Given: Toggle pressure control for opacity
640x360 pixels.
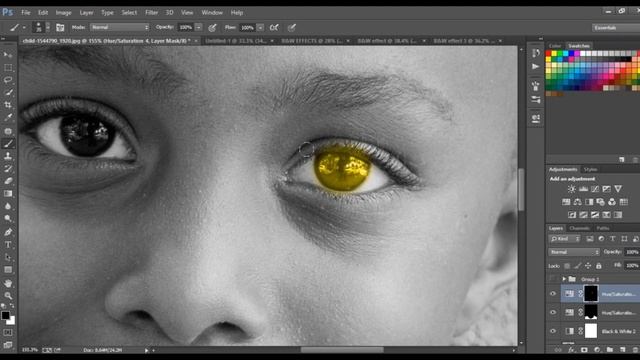Looking at the screenshot, I should tap(212, 27).
